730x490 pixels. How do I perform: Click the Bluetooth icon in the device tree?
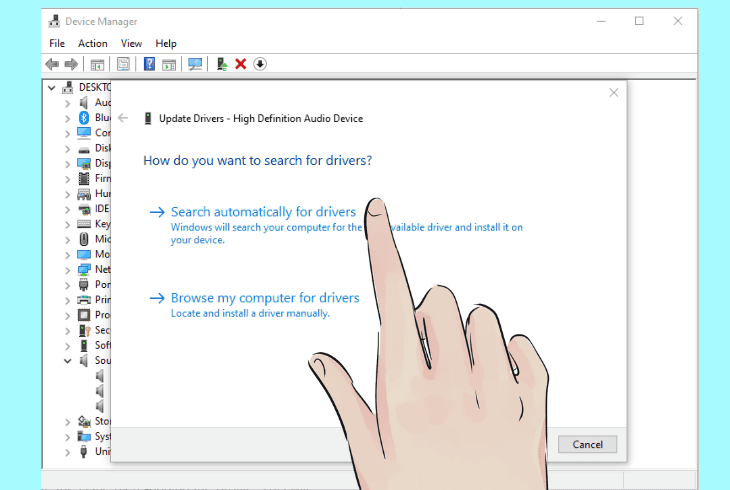(x=84, y=118)
